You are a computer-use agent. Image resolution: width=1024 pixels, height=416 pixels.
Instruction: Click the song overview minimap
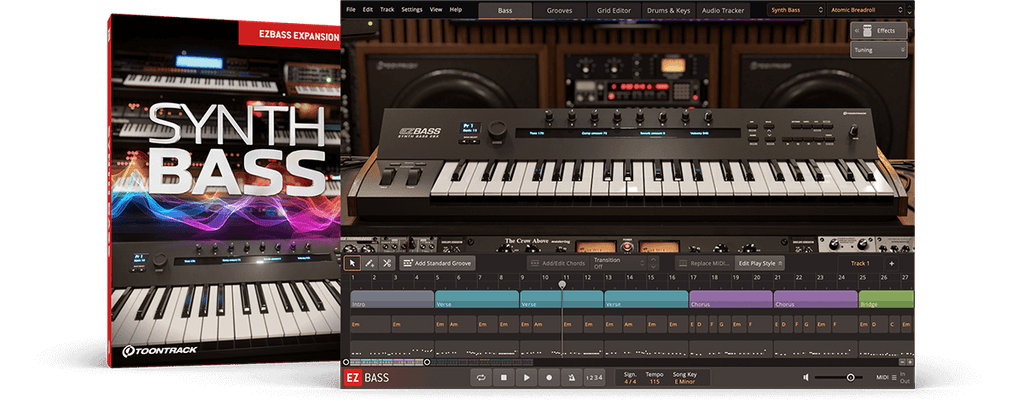click(x=441, y=362)
